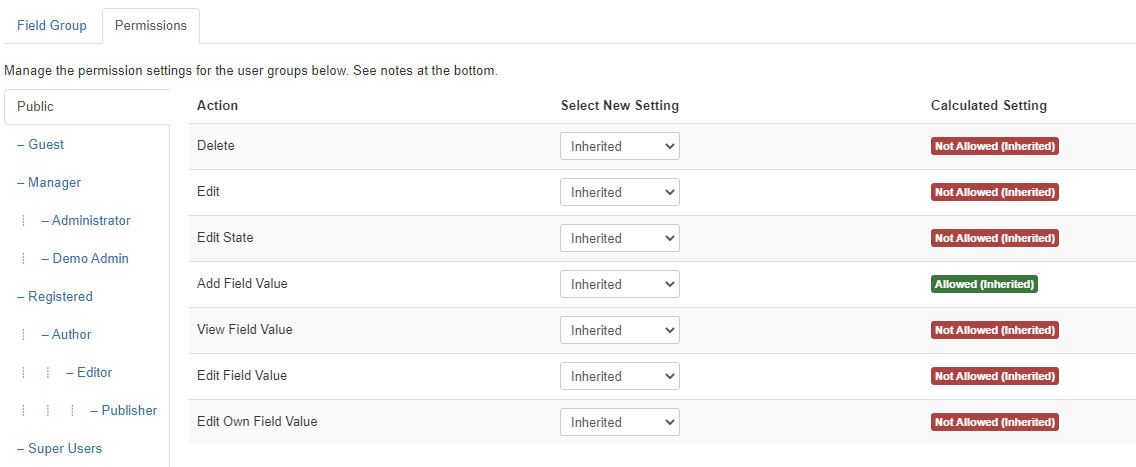
Task: Switch to the Field Group tab
Action: (52, 25)
